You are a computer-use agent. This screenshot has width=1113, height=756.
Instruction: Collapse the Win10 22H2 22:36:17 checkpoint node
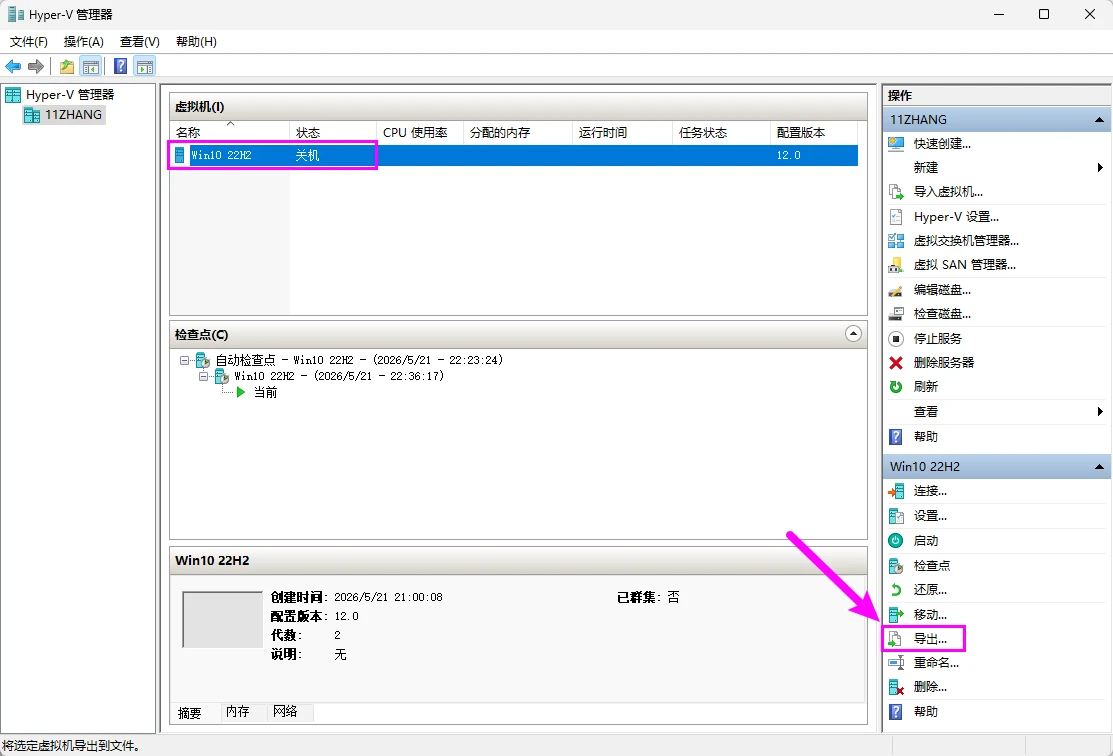pos(204,377)
